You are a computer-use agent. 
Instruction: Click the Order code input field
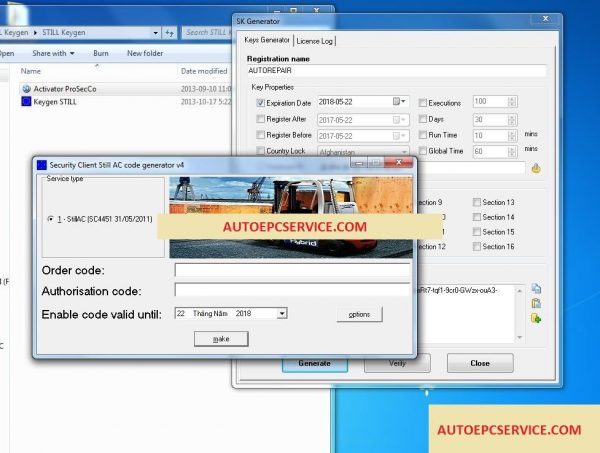(x=292, y=270)
